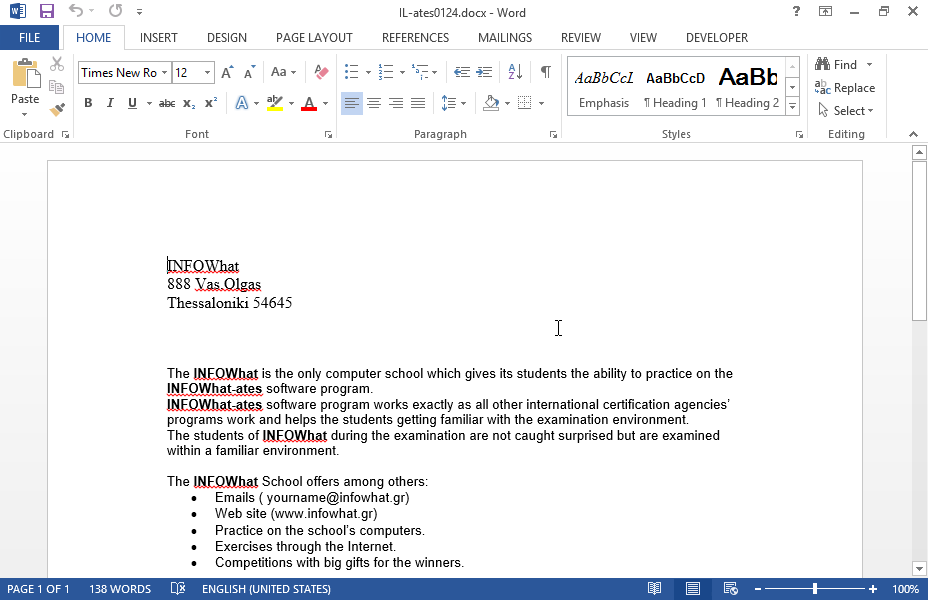Viewport: 928px width, 600px height.
Task: Toggle Underline formatting
Action: click(132, 104)
